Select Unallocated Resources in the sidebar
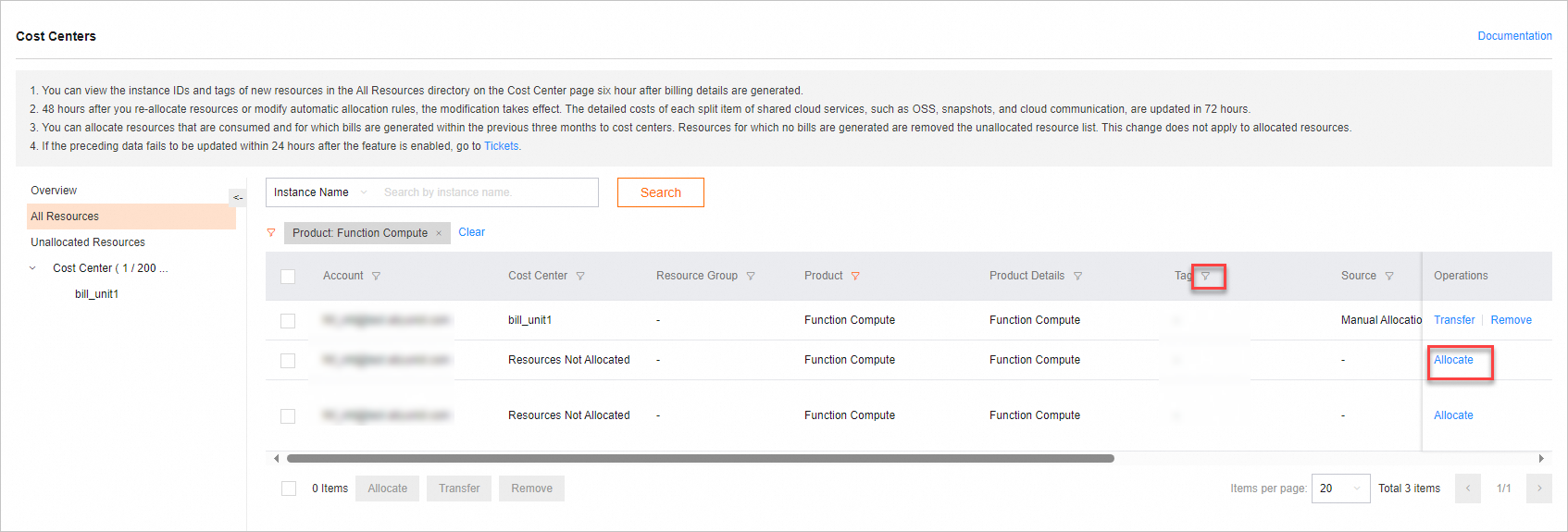The image size is (1568, 532). coord(88,242)
